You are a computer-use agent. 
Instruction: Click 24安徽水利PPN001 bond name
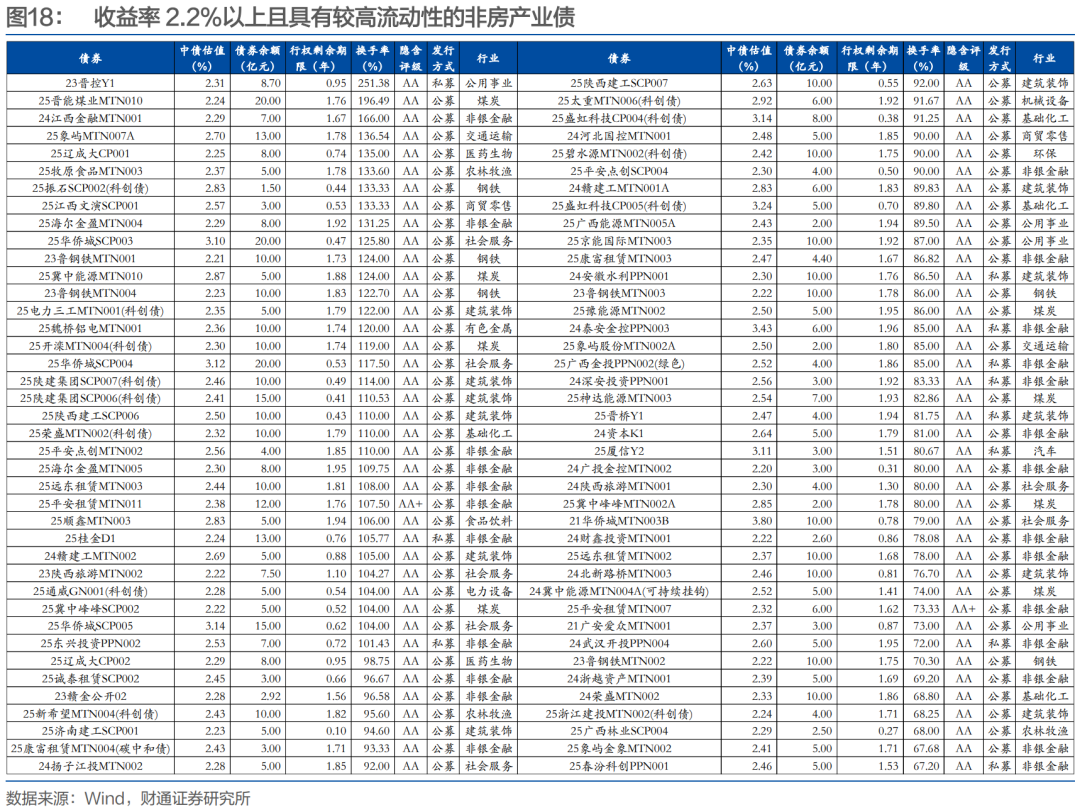619,276
